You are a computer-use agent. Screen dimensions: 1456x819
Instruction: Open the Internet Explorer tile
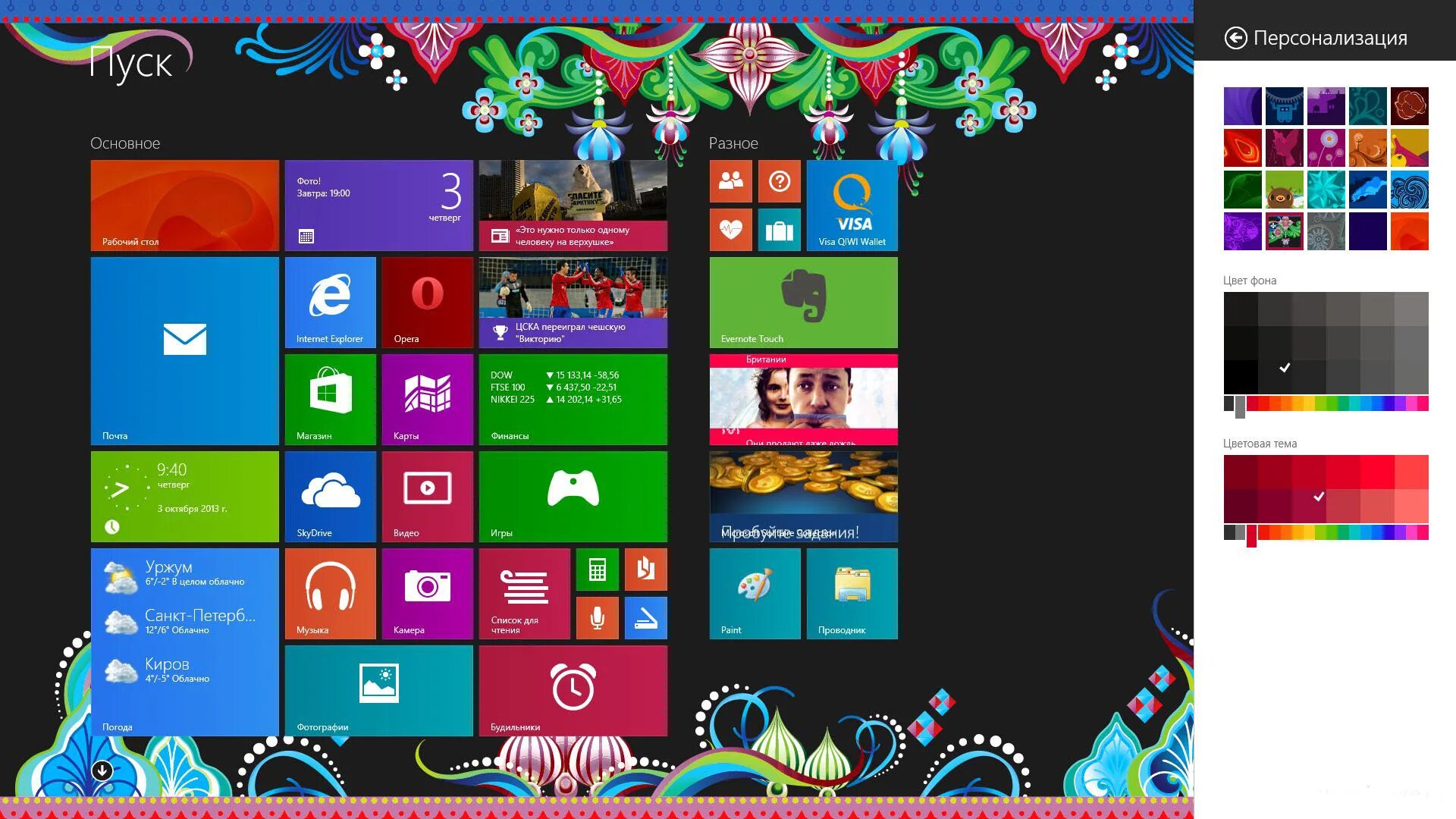pos(330,302)
